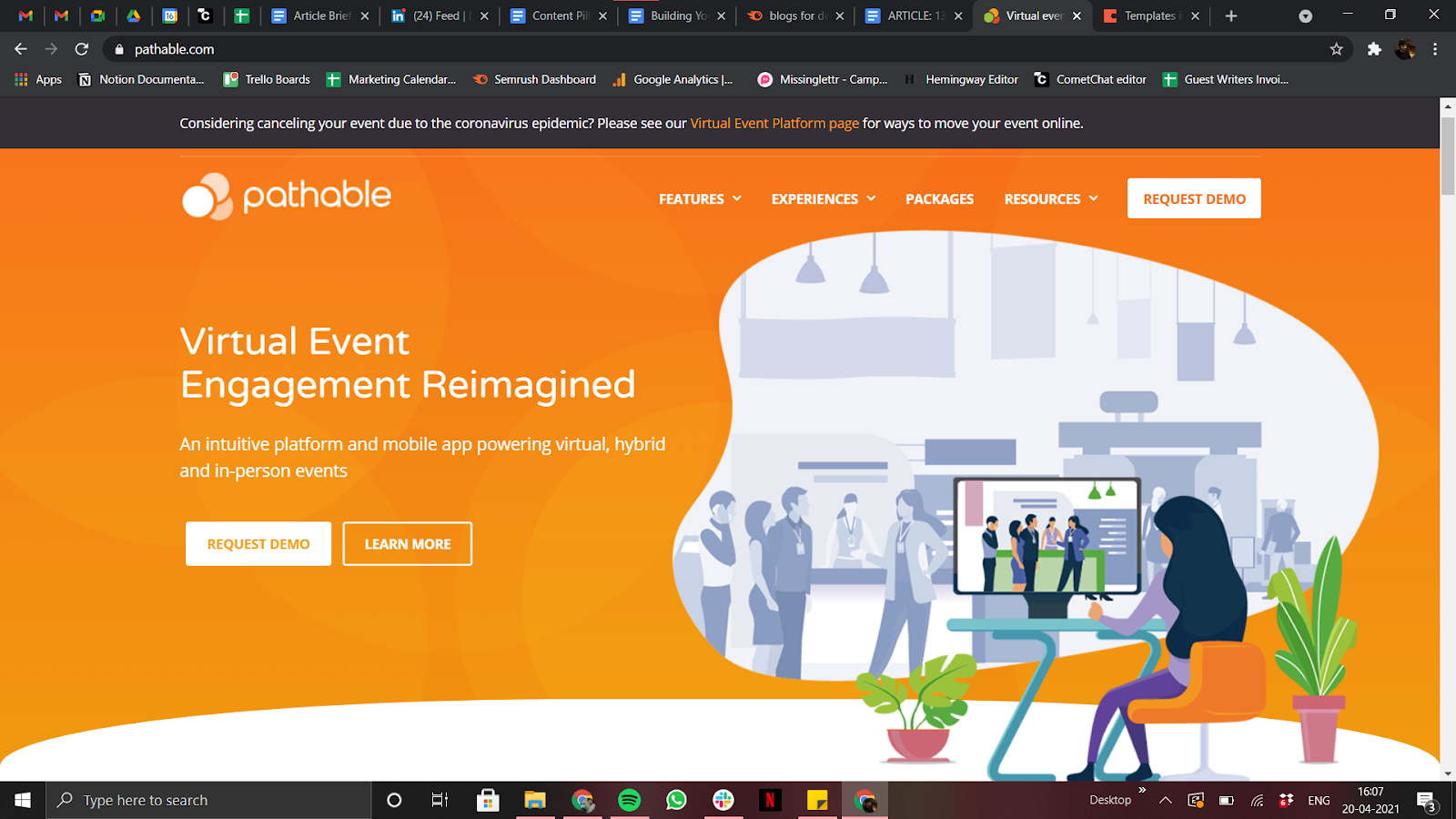The width and height of the screenshot is (1456, 819).
Task: Close the active Virtual even tab
Action: [1077, 15]
